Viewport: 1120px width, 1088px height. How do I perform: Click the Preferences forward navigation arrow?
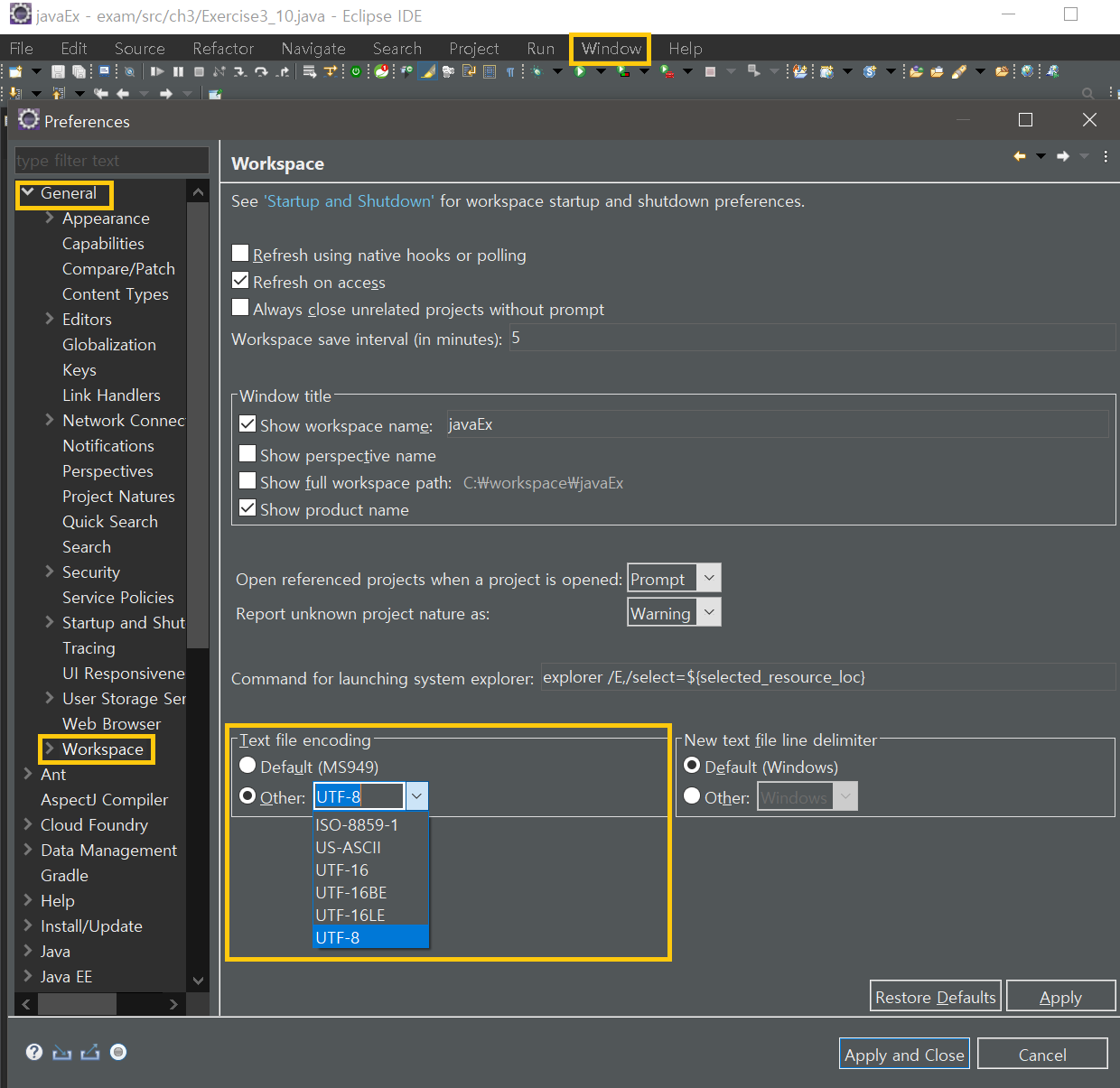pos(1063,156)
